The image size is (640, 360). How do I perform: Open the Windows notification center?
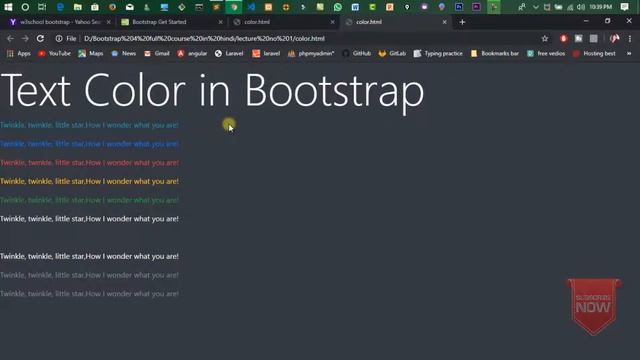pyautogui.click(x=624, y=7)
